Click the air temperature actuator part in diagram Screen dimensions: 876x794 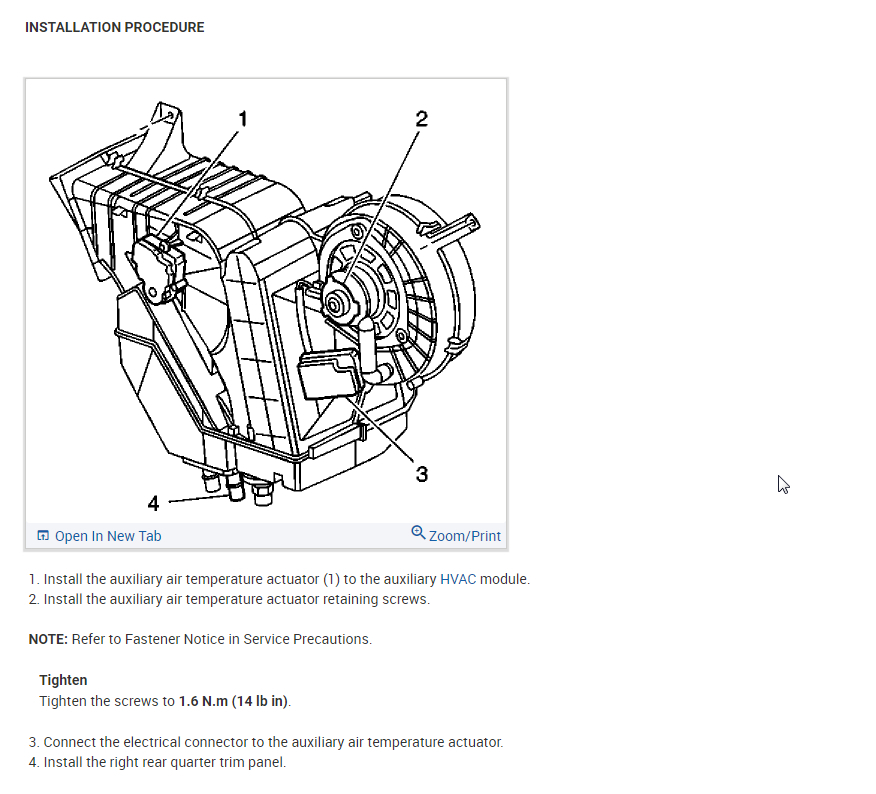tap(158, 268)
